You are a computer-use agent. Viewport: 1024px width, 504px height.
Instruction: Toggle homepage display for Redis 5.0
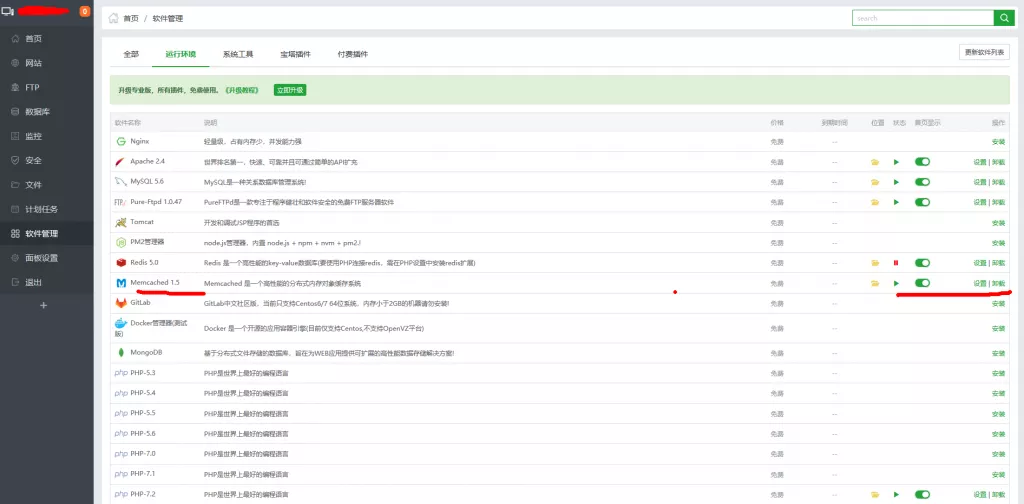[x=922, y=262]
